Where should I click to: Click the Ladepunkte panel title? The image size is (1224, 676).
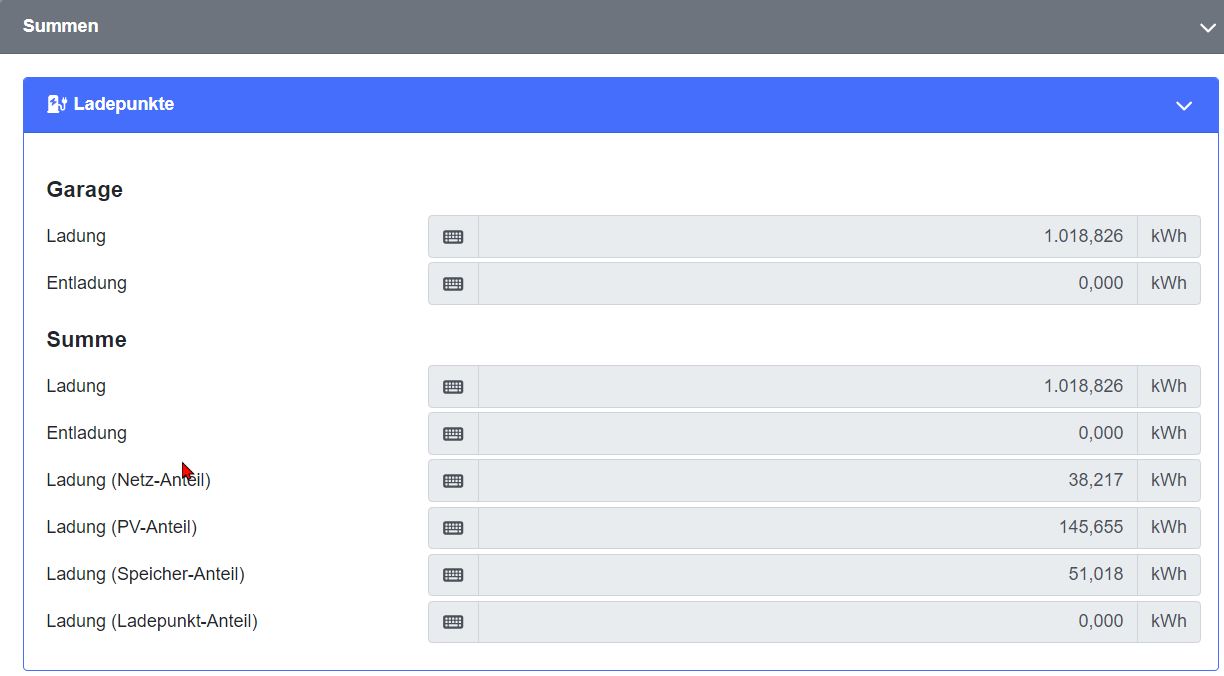point(124,104)
